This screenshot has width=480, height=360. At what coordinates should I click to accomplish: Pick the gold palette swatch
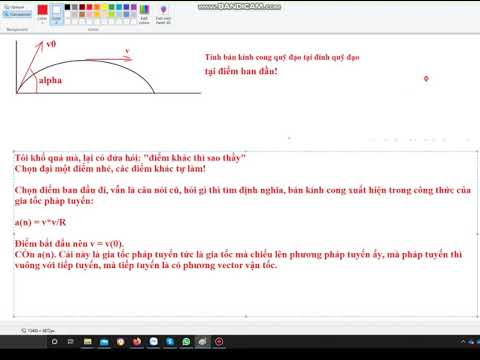[97, 14]
